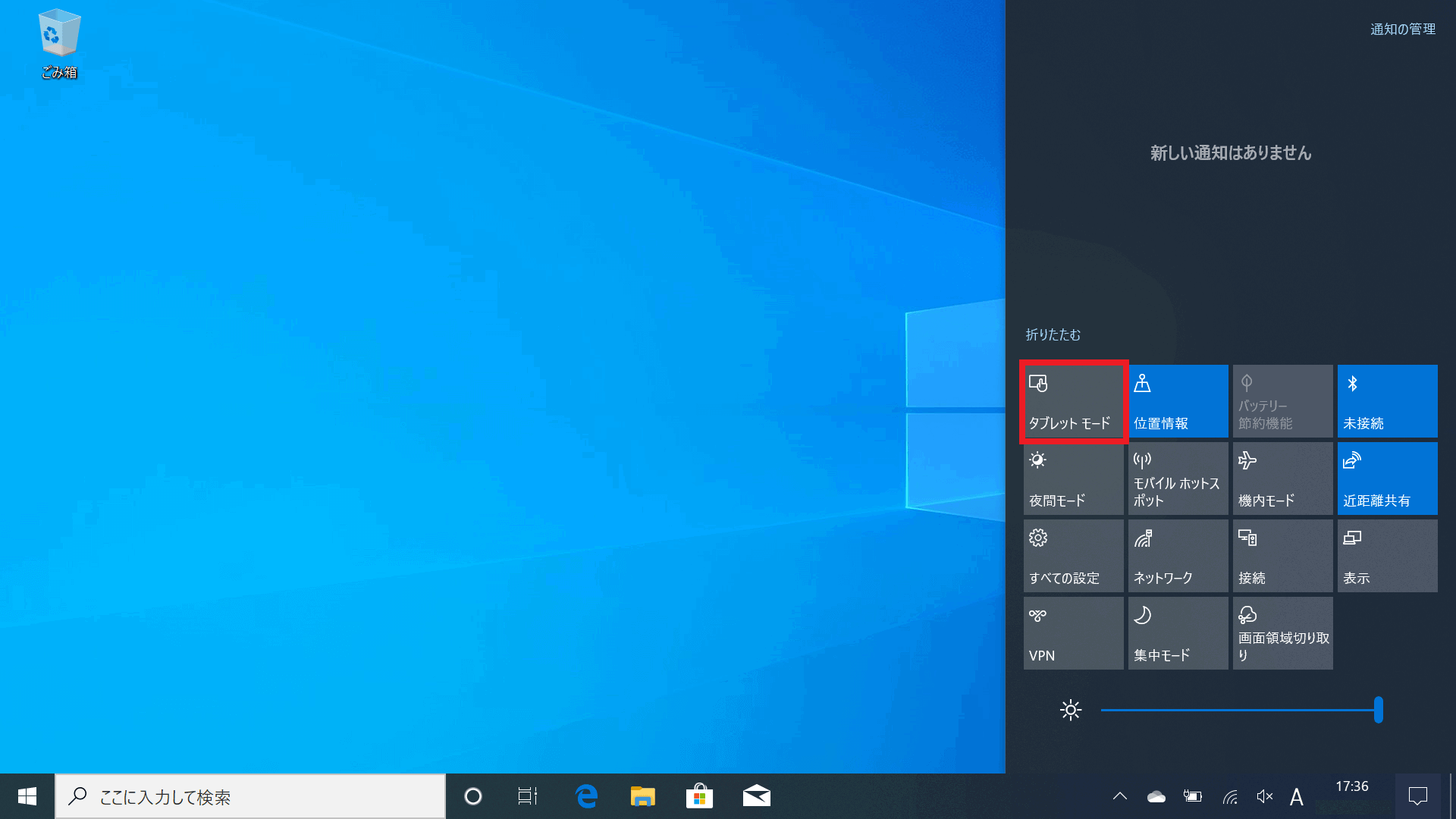Toggle the 位置情報 location tile
1456x819 pixels.
coord(1178,401)
